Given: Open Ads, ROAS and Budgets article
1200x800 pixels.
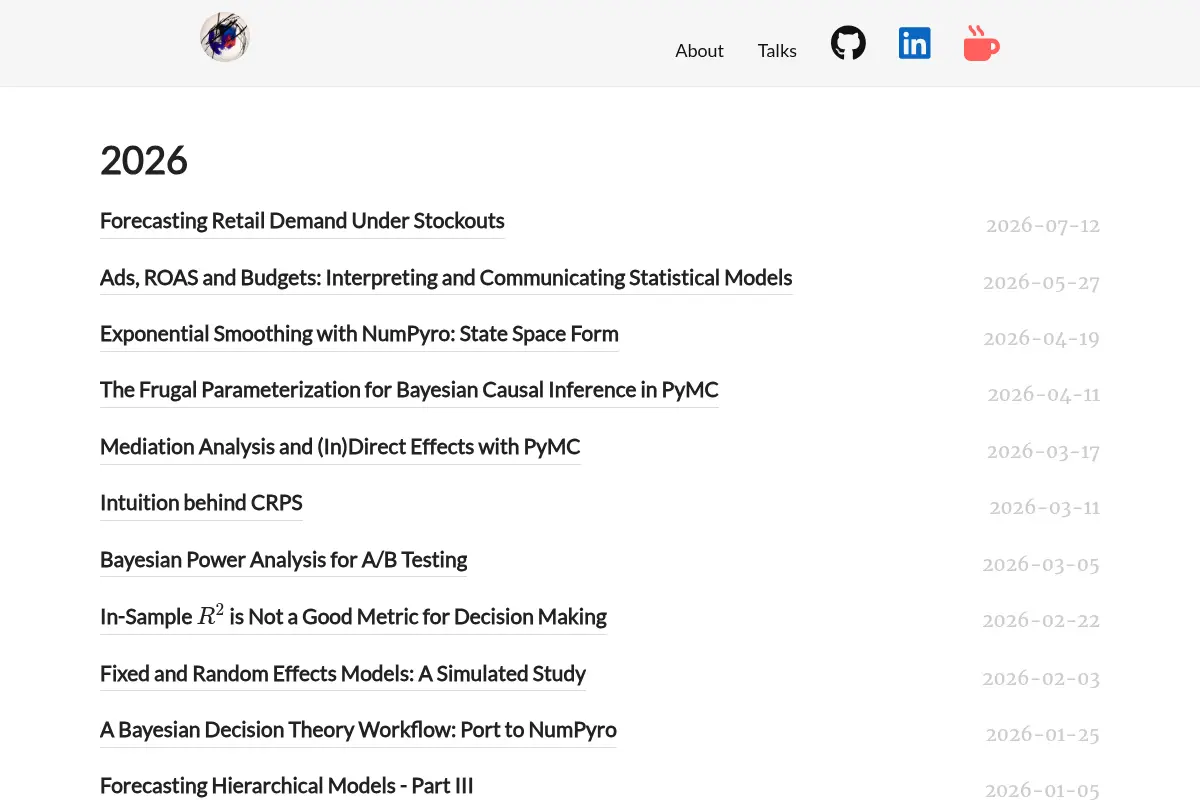Looking at the screenshot, I should pyautogui.click(x=446, y=278).
